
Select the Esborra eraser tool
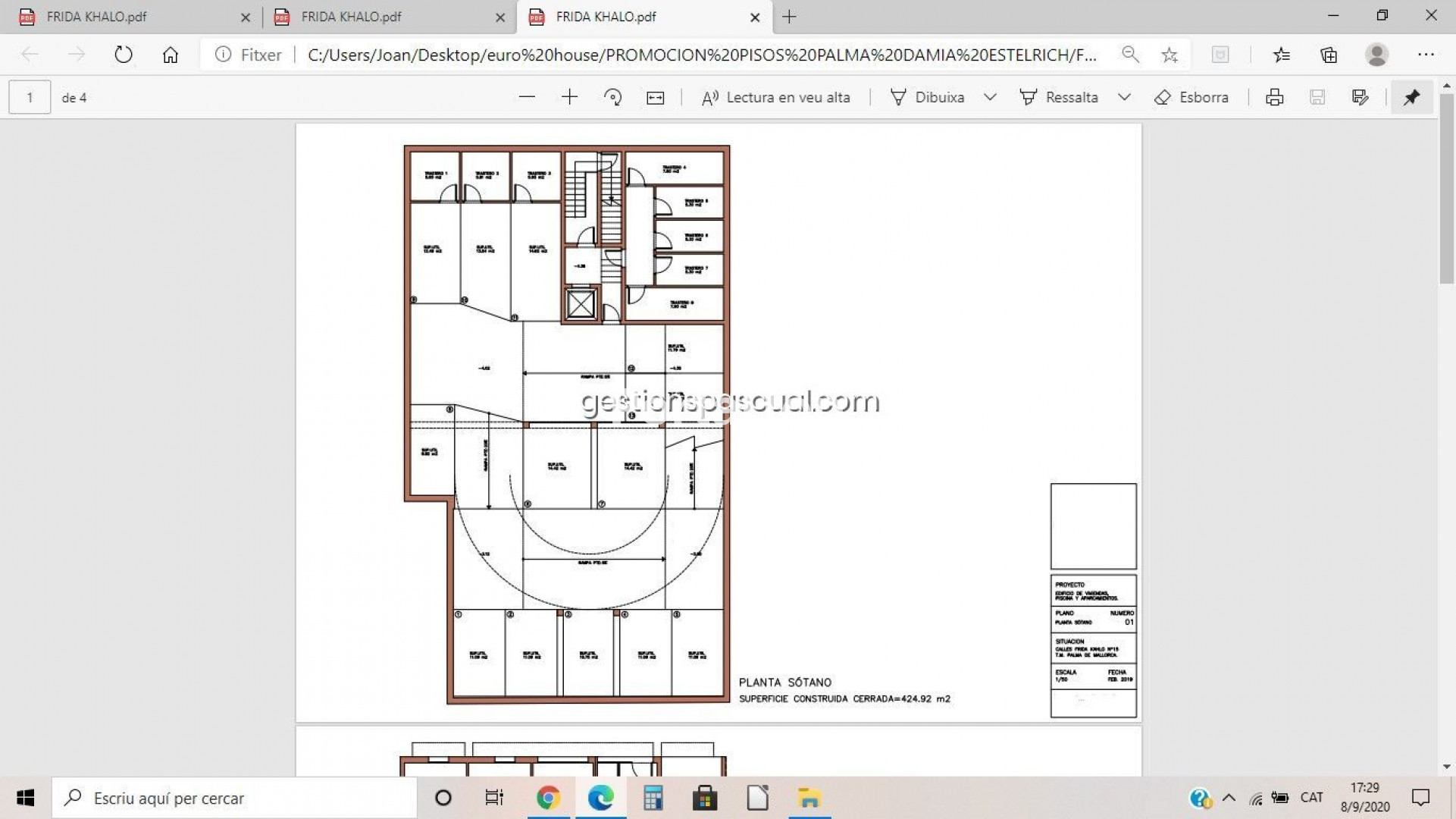tap(1191, 97)
